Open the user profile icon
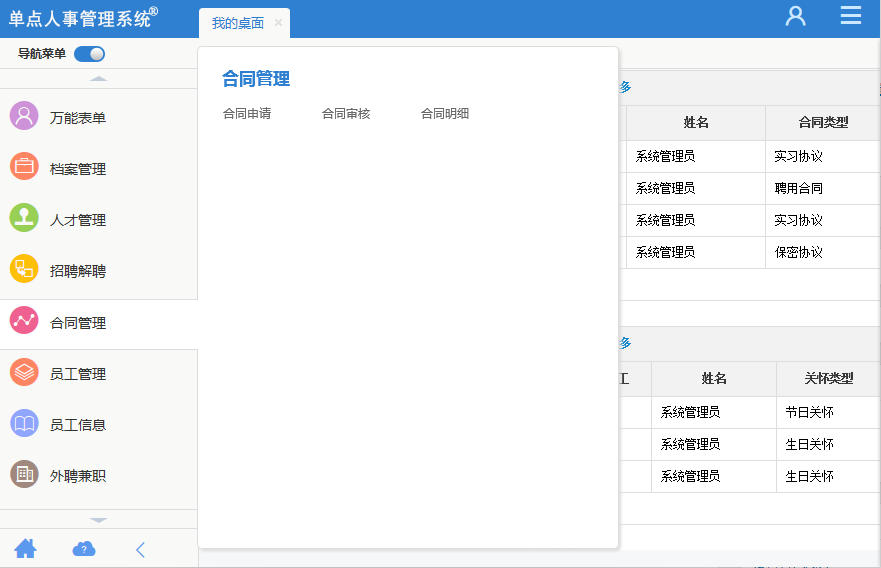This screenshot has width=881, height=568. click(795, 16)
